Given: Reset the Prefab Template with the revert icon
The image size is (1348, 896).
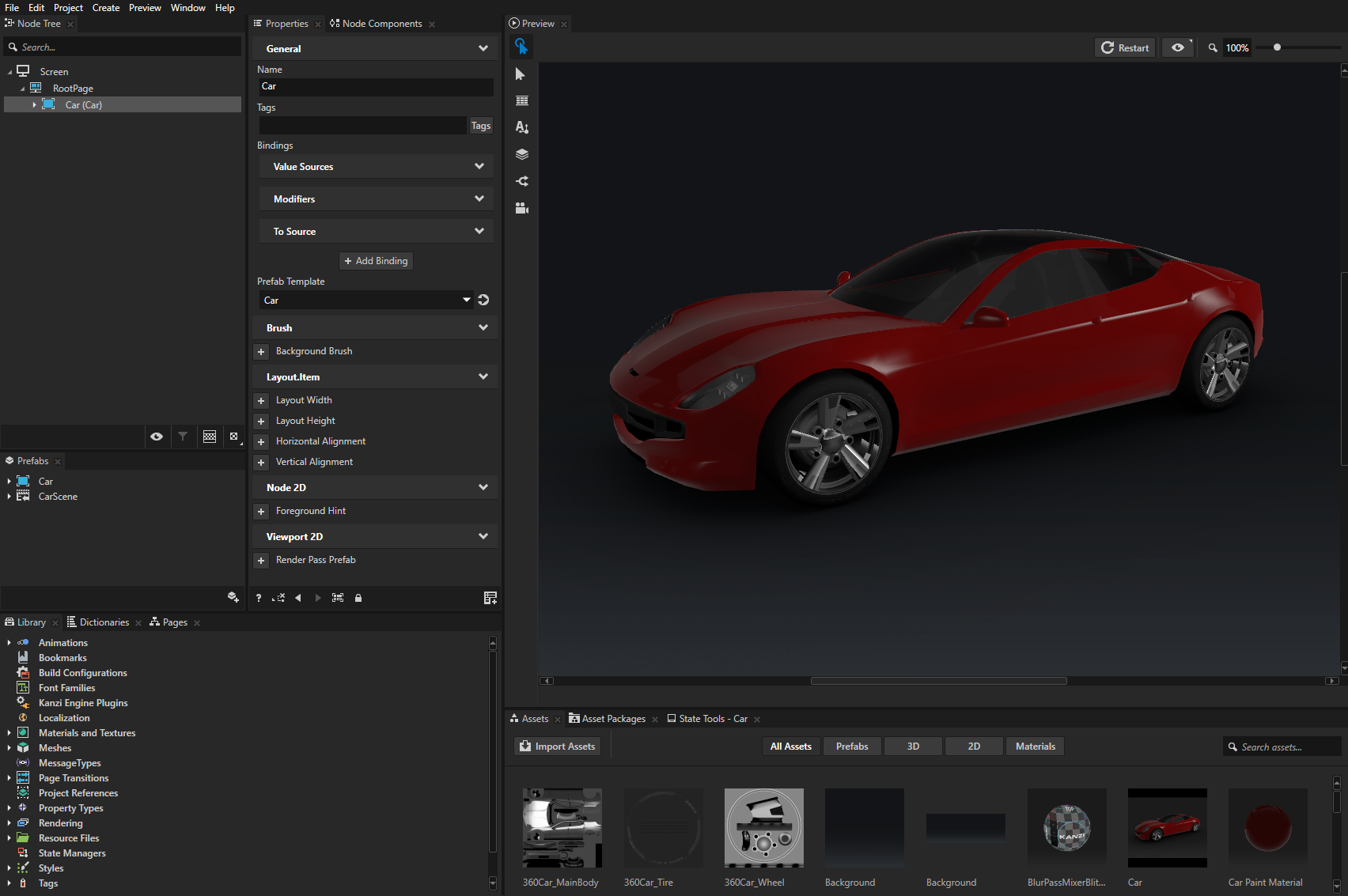Looking at the screenshot, I should click(483, 300).
